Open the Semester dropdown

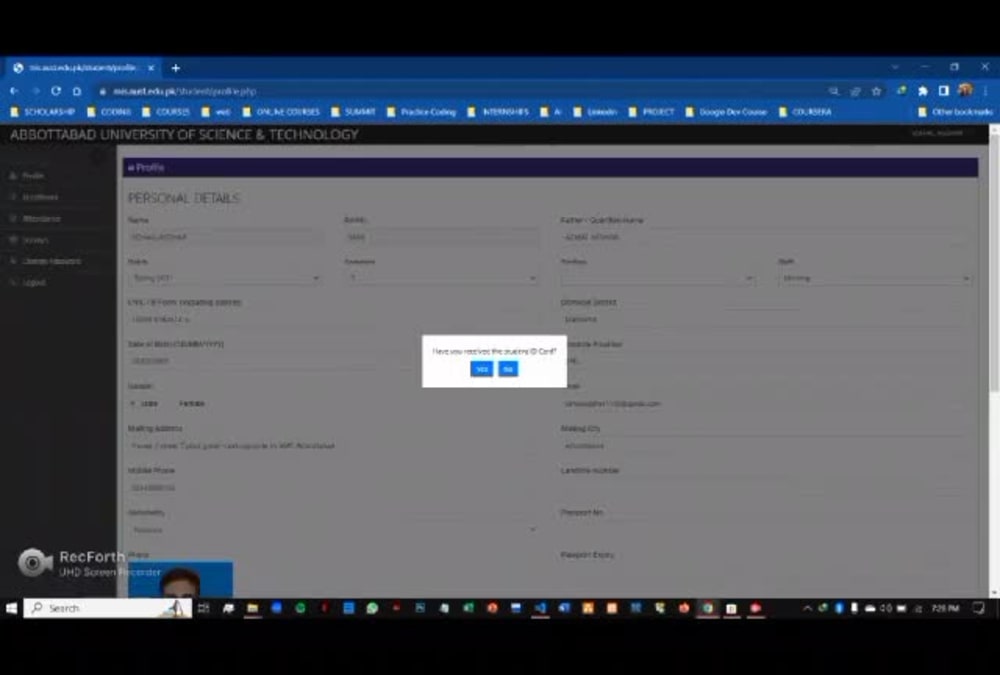441,278
